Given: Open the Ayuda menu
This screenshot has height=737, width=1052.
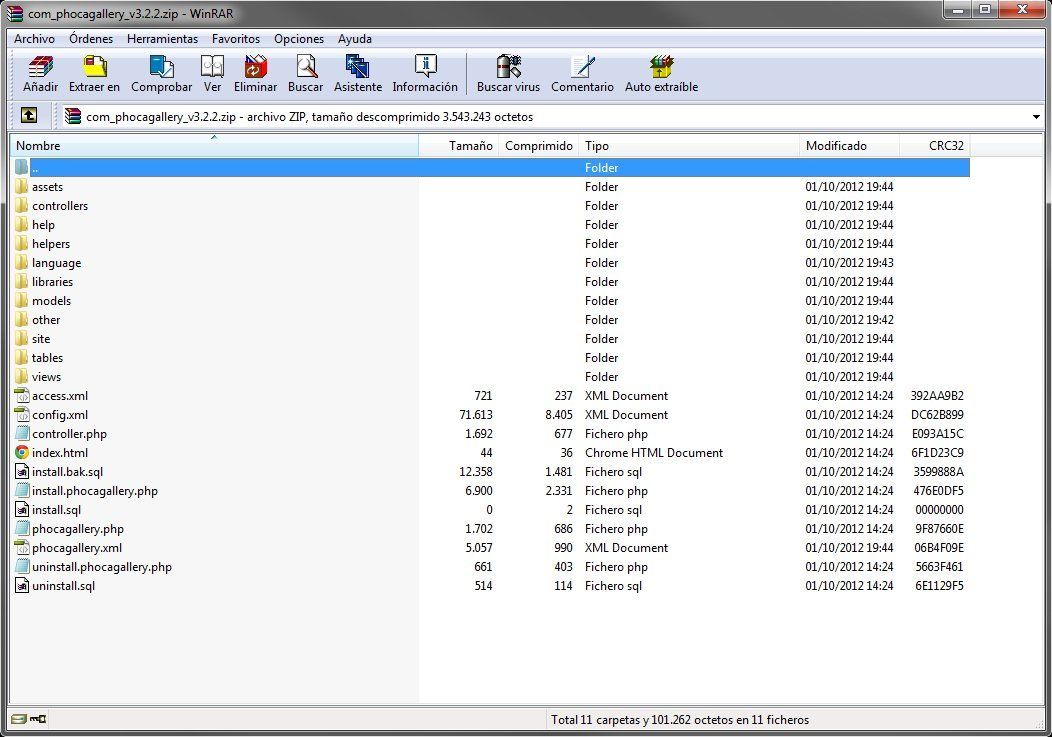Looking at the screenshot, I should pos(354,39).
